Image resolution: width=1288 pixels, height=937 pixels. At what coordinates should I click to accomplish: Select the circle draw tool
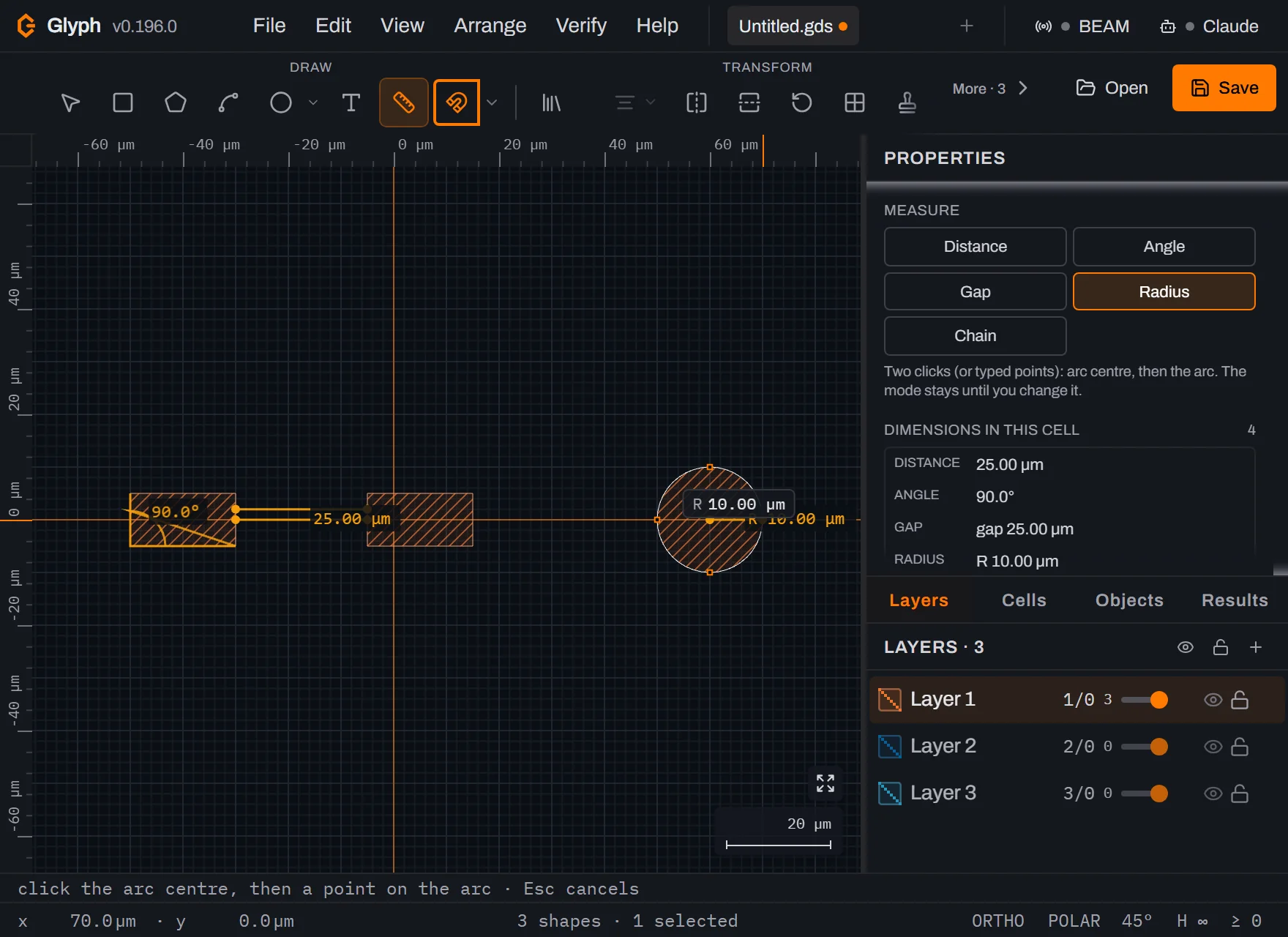(281, 102)
